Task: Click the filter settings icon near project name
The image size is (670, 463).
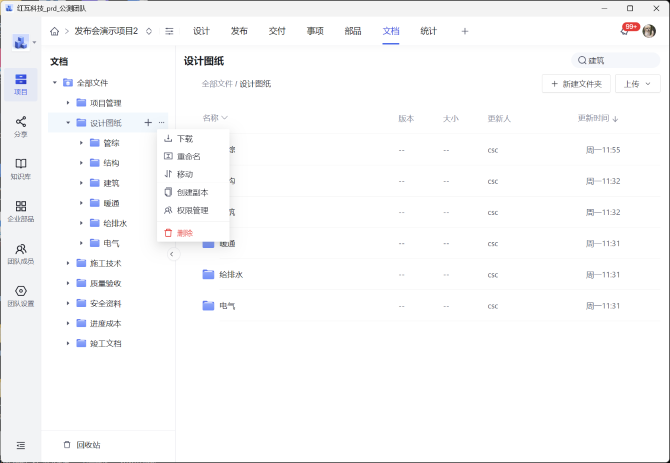Action: tap(169, 31)
